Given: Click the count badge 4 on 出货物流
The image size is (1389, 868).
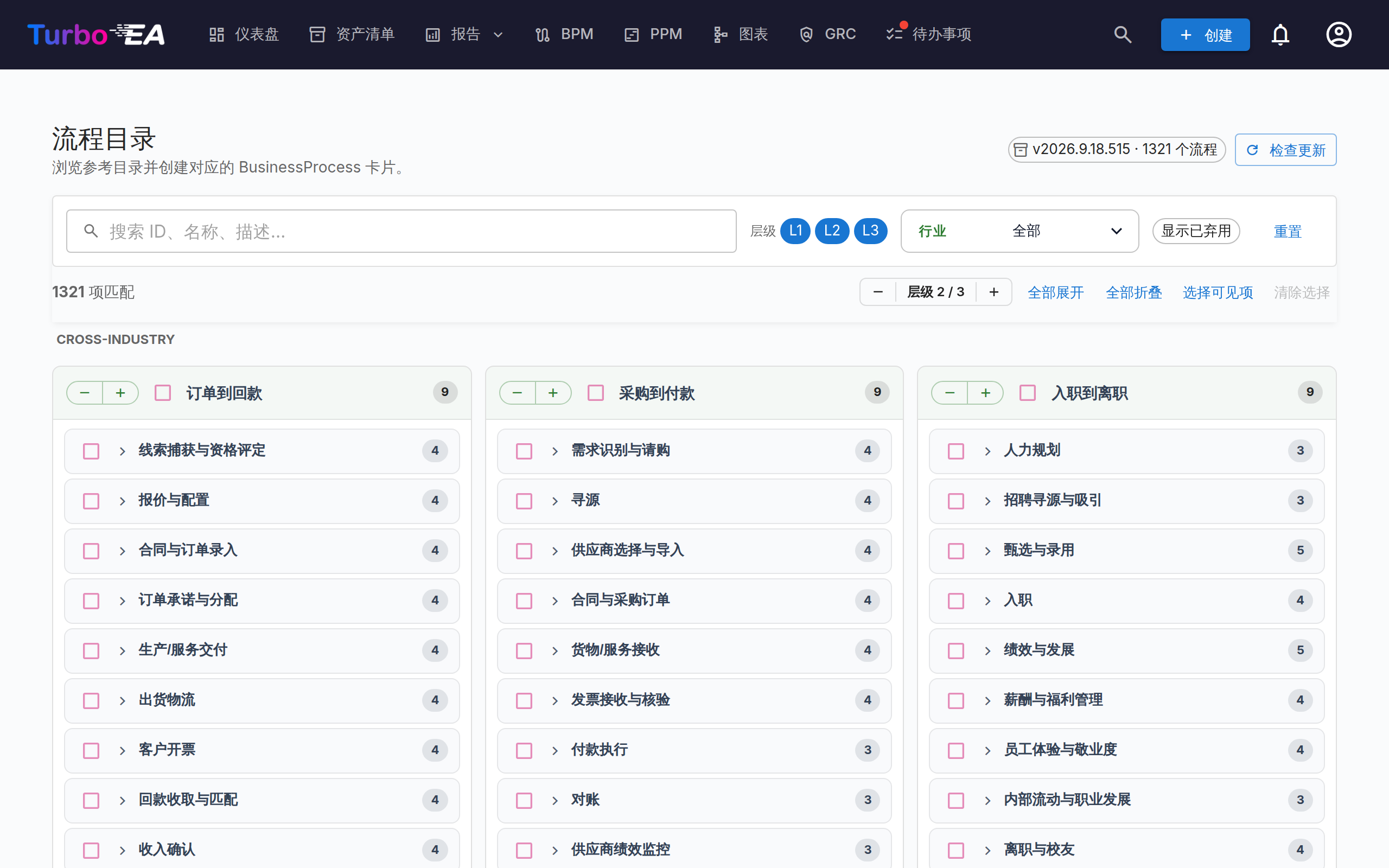Looking at the screenshot, I should (435, 700).
